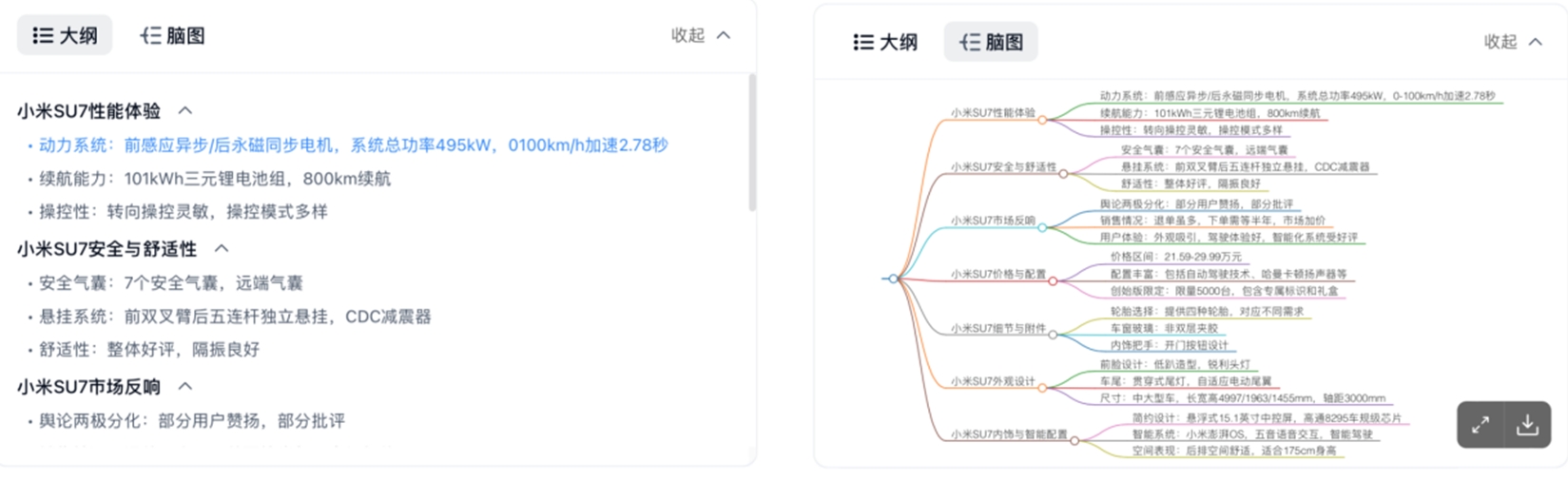Toggle mind map root node circle

coord(893,279)
